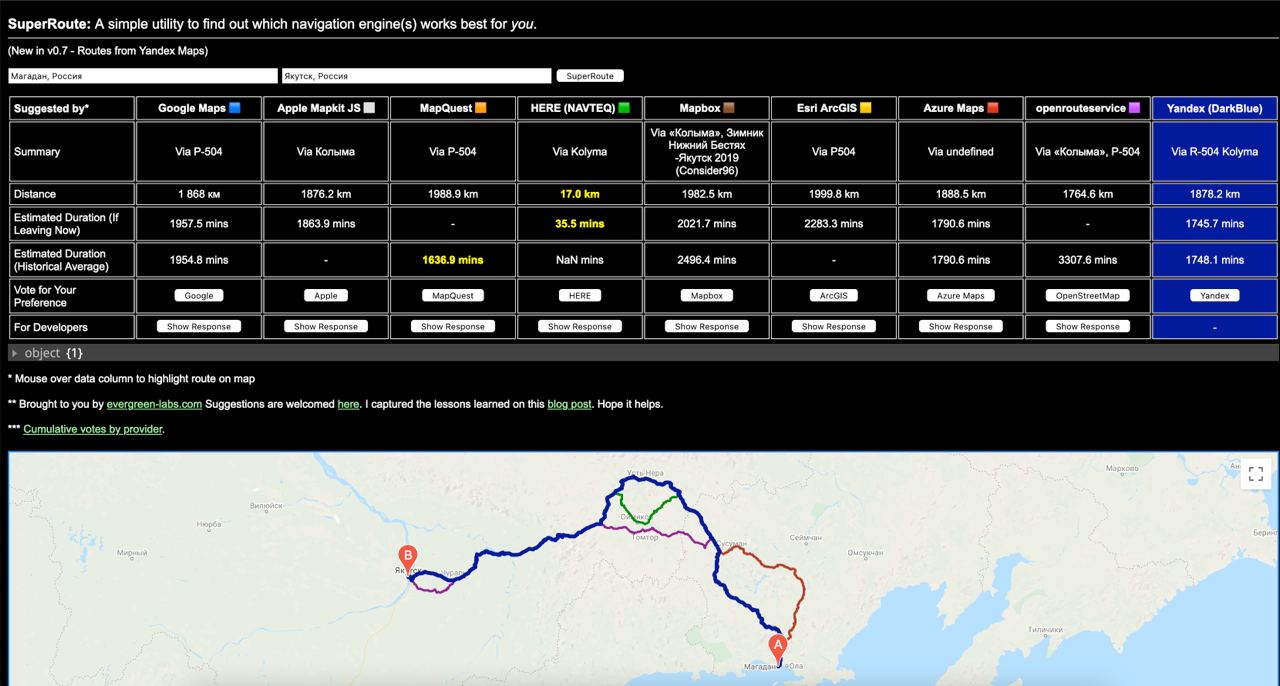Click the HERE distance value 17.0 km
The height and width of the screenshot is (686, 1280).
click(580, 194)
